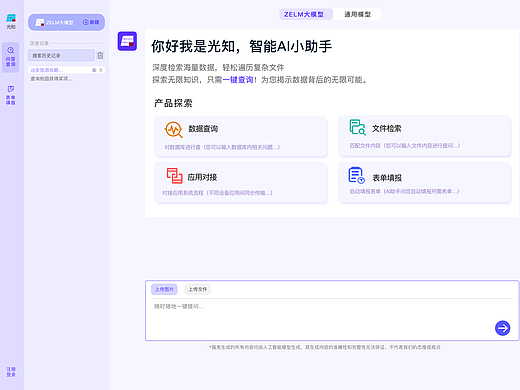Open the 表单填报 sidebar icon
The image size is (520, 390).
coord(11,95)
